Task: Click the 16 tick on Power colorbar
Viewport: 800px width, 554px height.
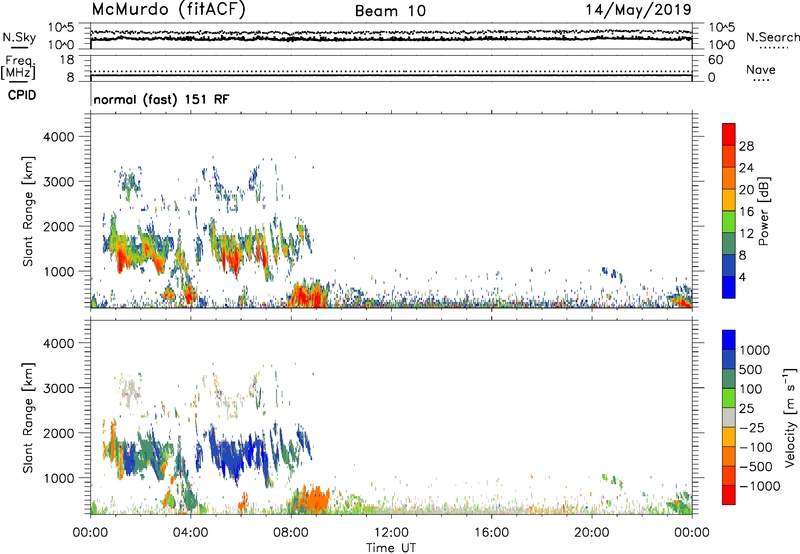Action: 746,212
